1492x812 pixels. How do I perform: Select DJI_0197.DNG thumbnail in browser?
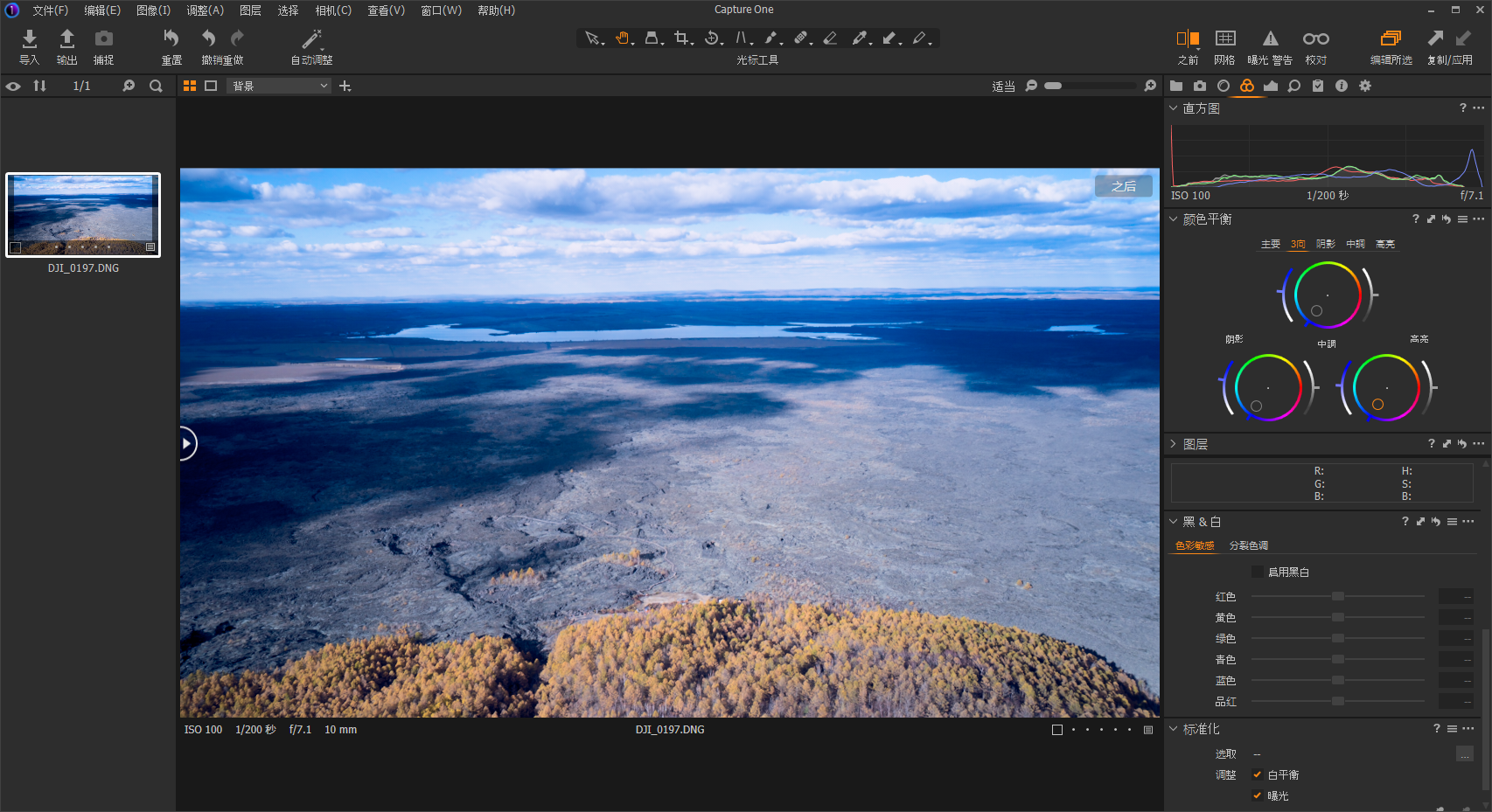(x=83, y=215)
